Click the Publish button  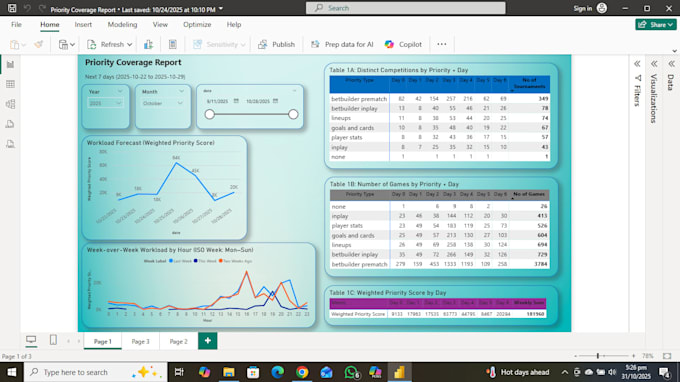(x=276, y=45)
